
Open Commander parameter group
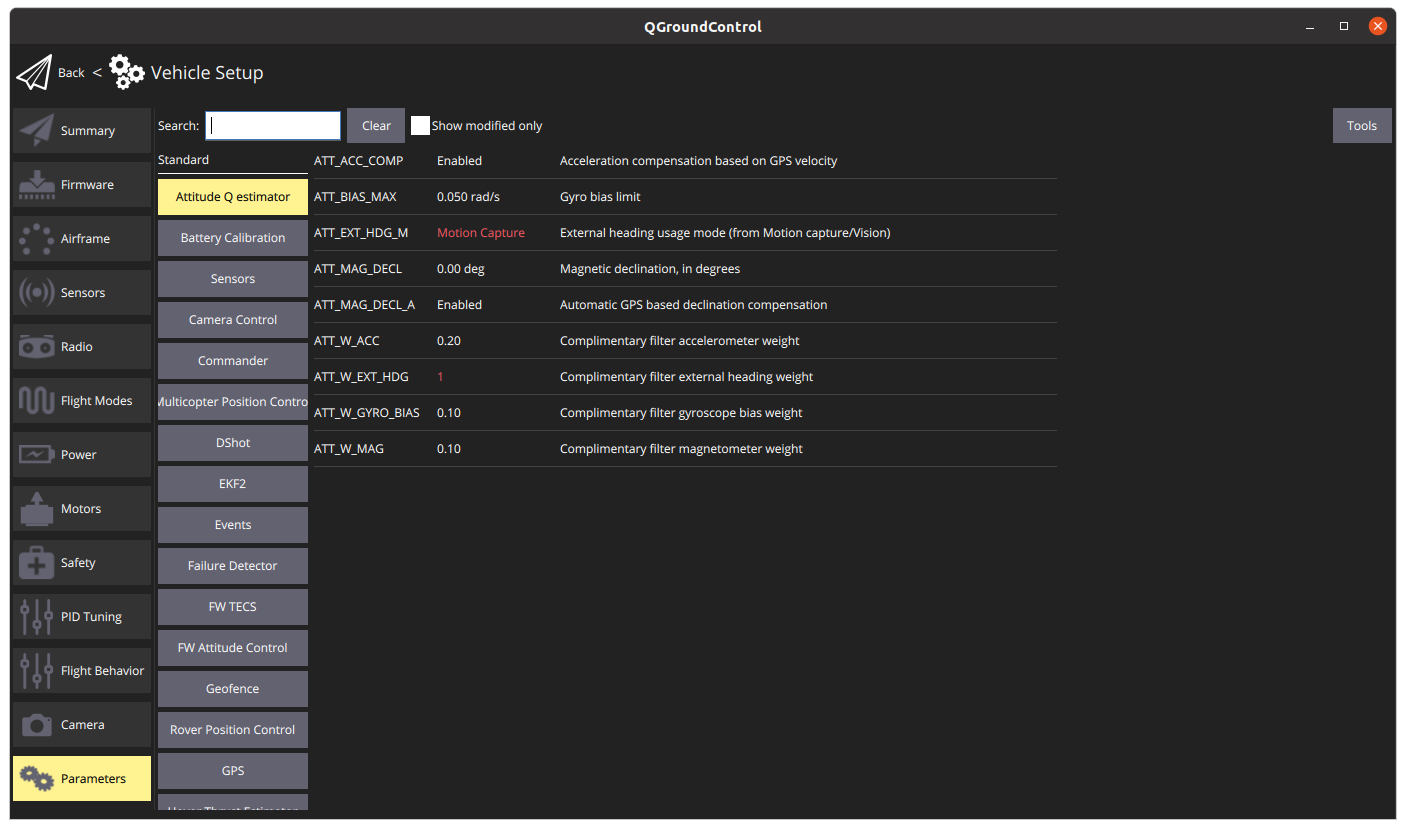coord(233,361)
